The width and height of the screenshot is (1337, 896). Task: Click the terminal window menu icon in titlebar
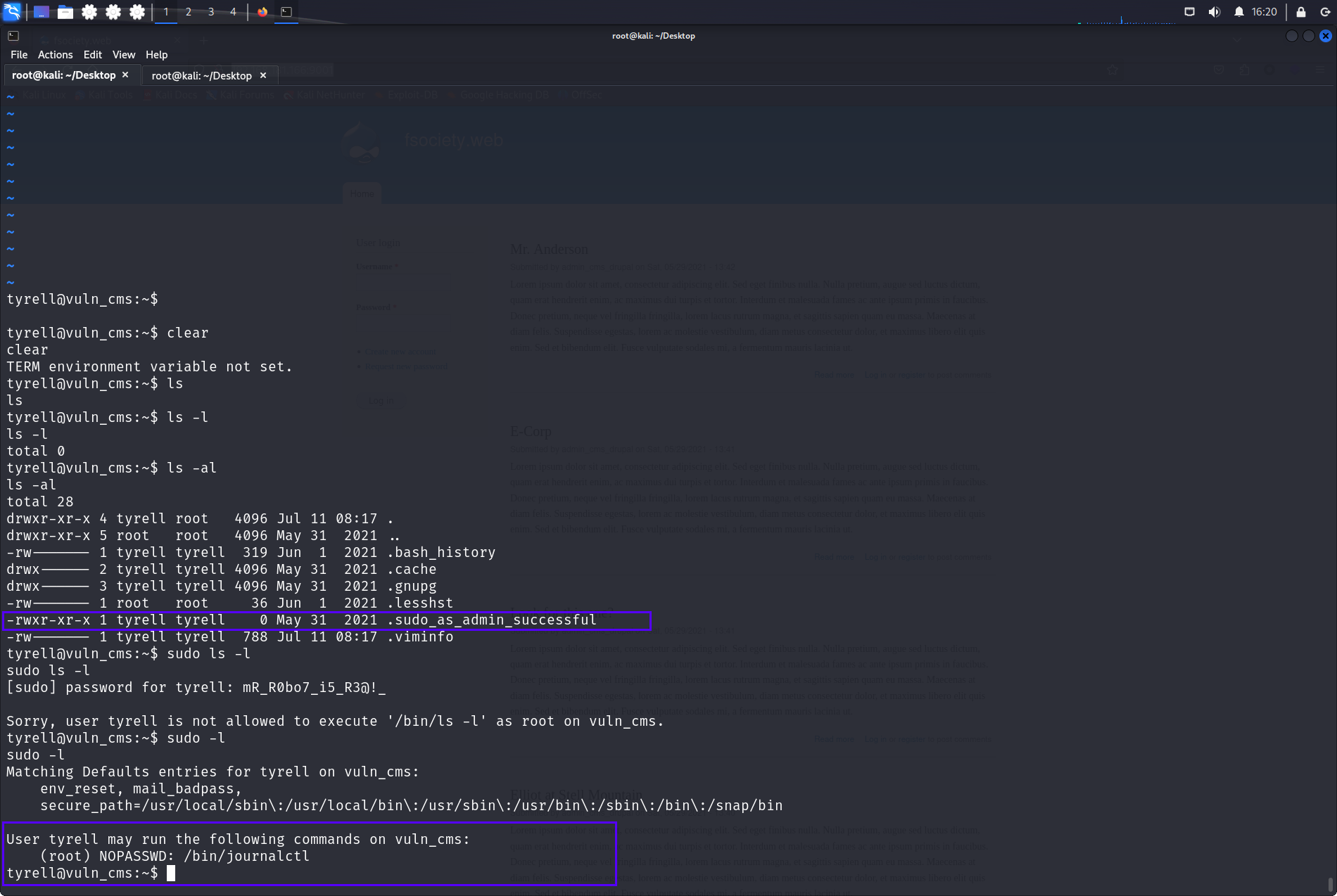13,36
